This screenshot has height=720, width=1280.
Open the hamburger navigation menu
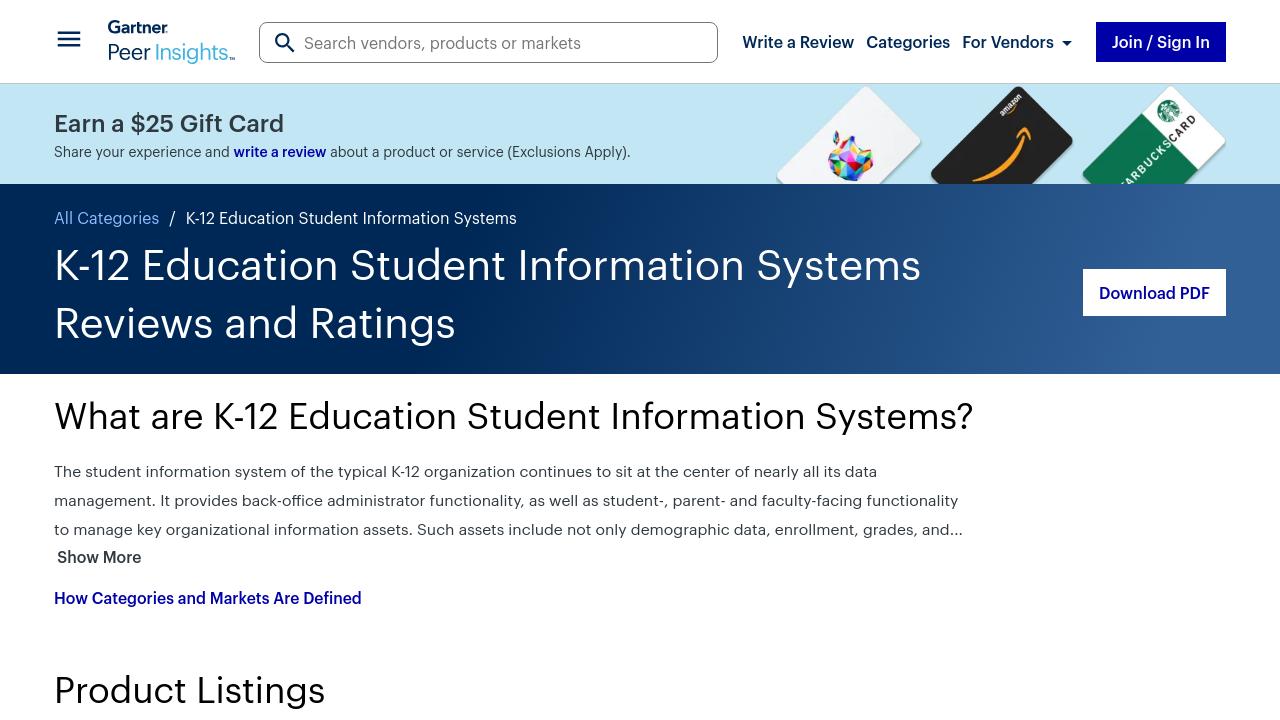point(69,40)
